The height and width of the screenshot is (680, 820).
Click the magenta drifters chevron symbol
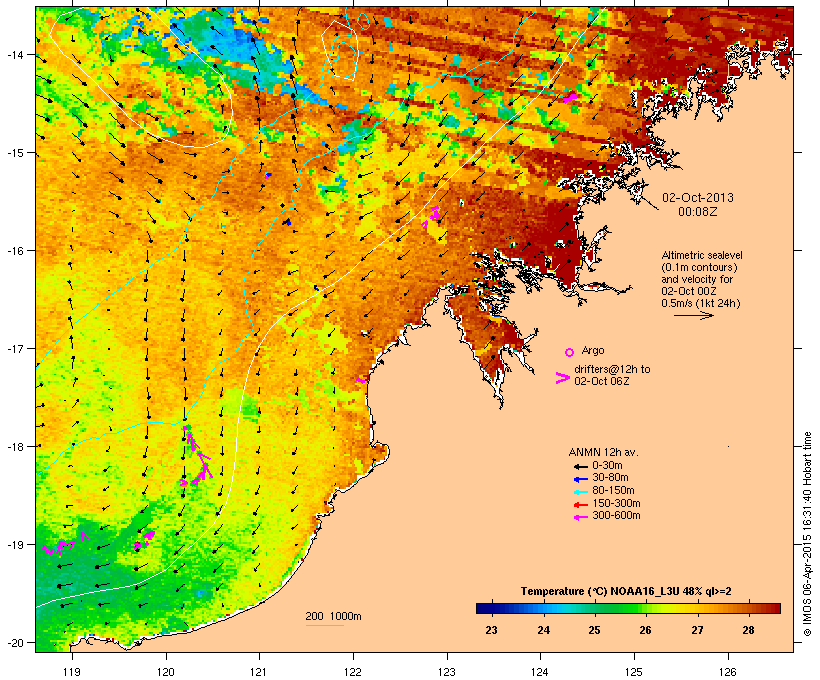[x=563, y=378]
